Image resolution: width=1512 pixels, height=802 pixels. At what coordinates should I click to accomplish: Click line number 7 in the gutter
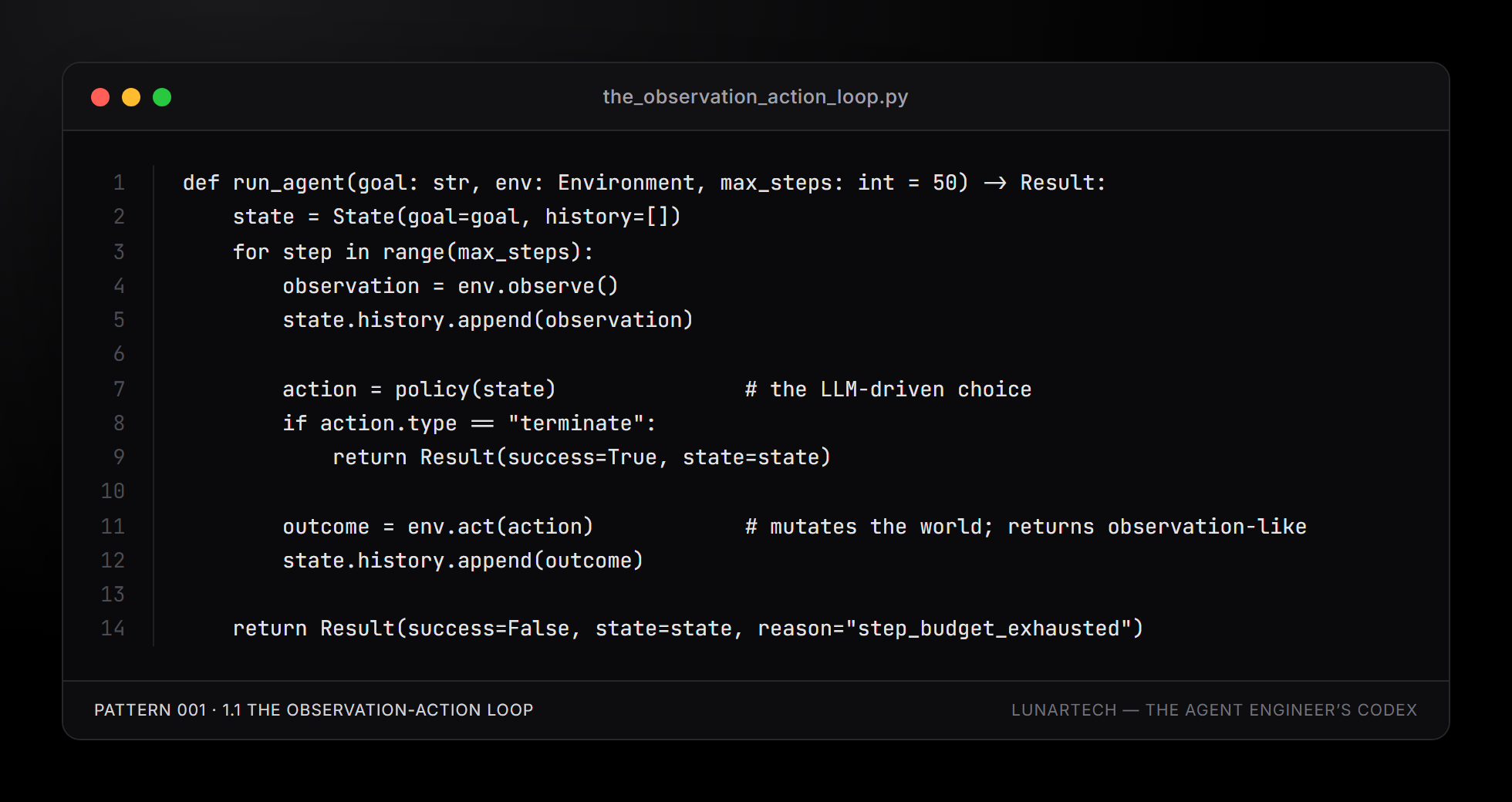[119, 389]
